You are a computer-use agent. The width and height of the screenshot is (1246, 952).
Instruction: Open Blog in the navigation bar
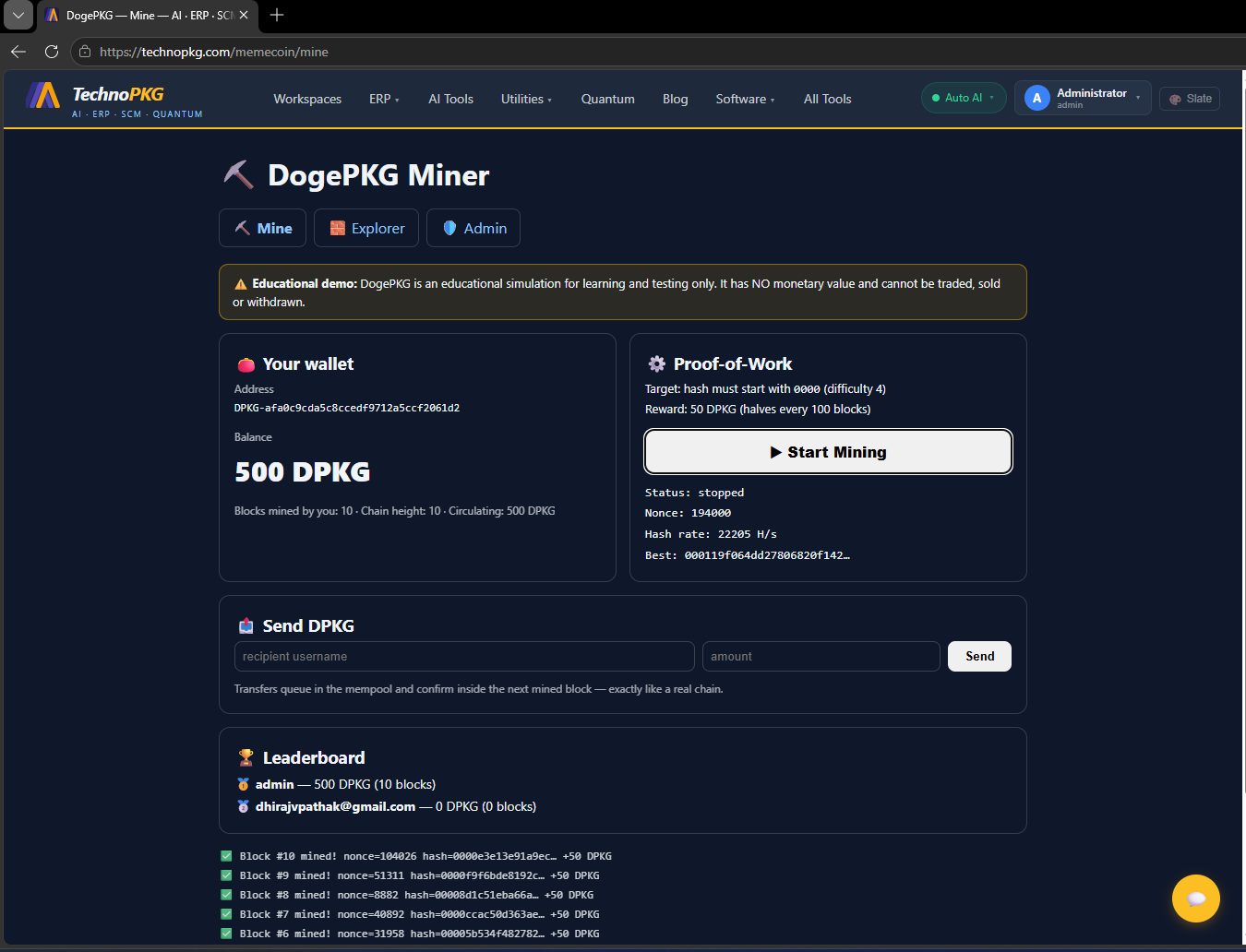tap(675, 99)
